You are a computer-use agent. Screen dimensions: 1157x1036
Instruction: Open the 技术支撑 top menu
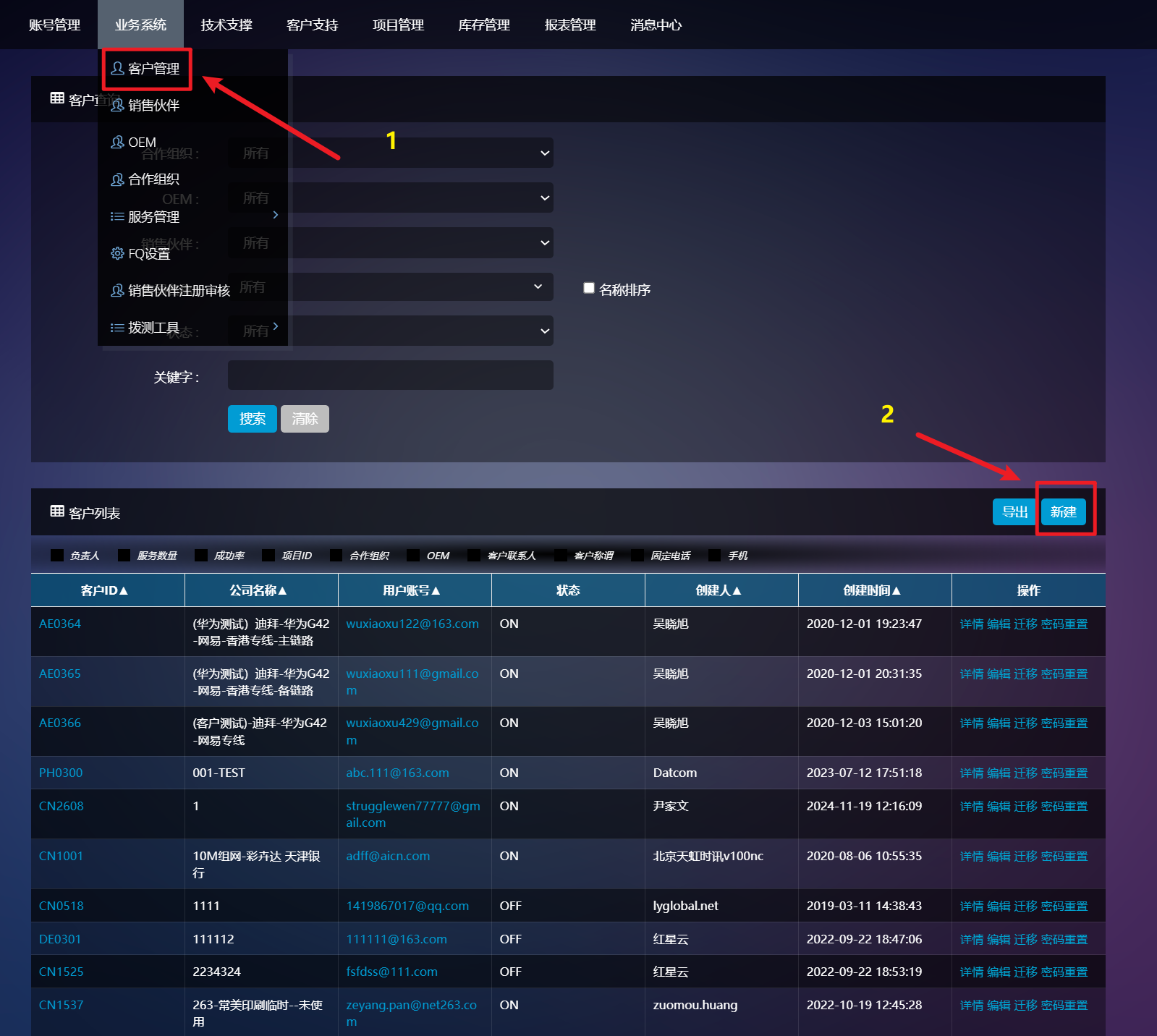[x=226, y=25]
